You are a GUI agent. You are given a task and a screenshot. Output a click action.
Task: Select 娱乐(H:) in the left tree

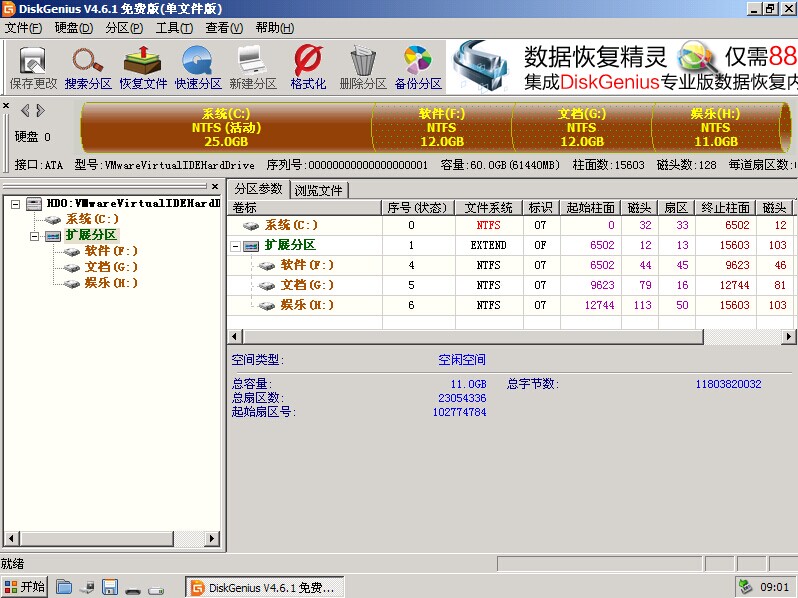point(111,283)
